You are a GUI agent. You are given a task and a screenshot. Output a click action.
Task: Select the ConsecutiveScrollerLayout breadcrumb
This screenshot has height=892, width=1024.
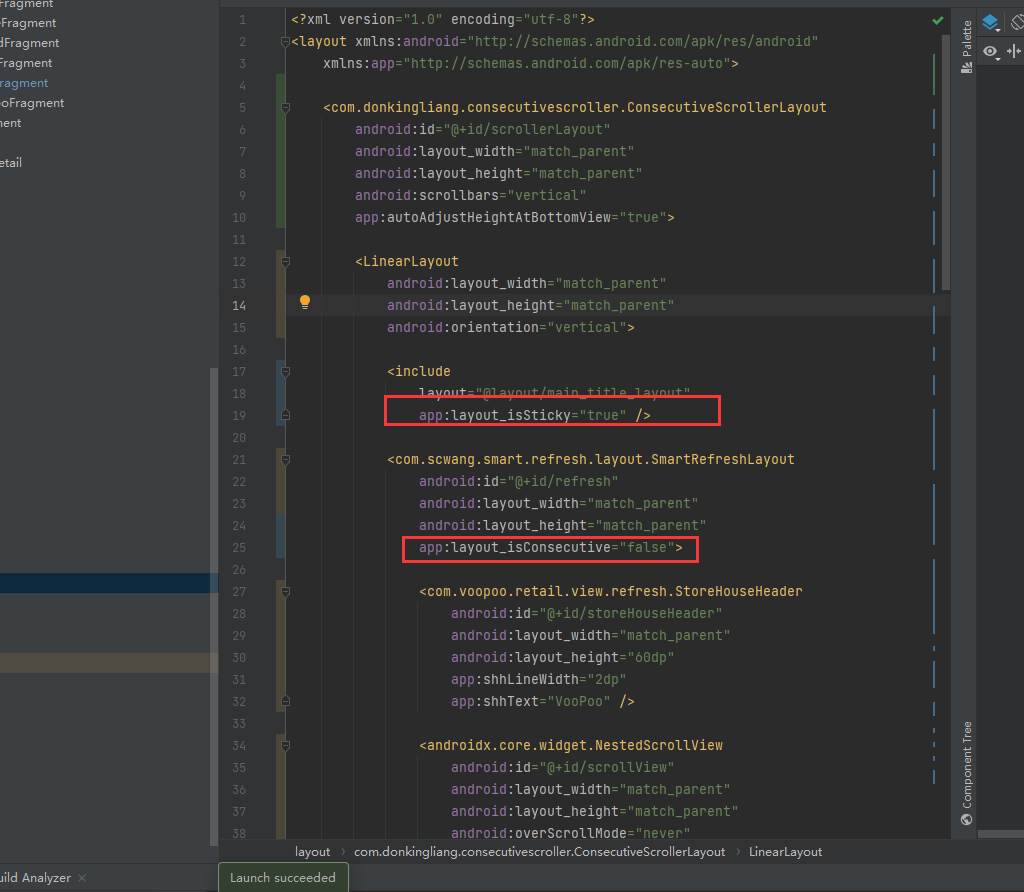click(x=539, y=852)
